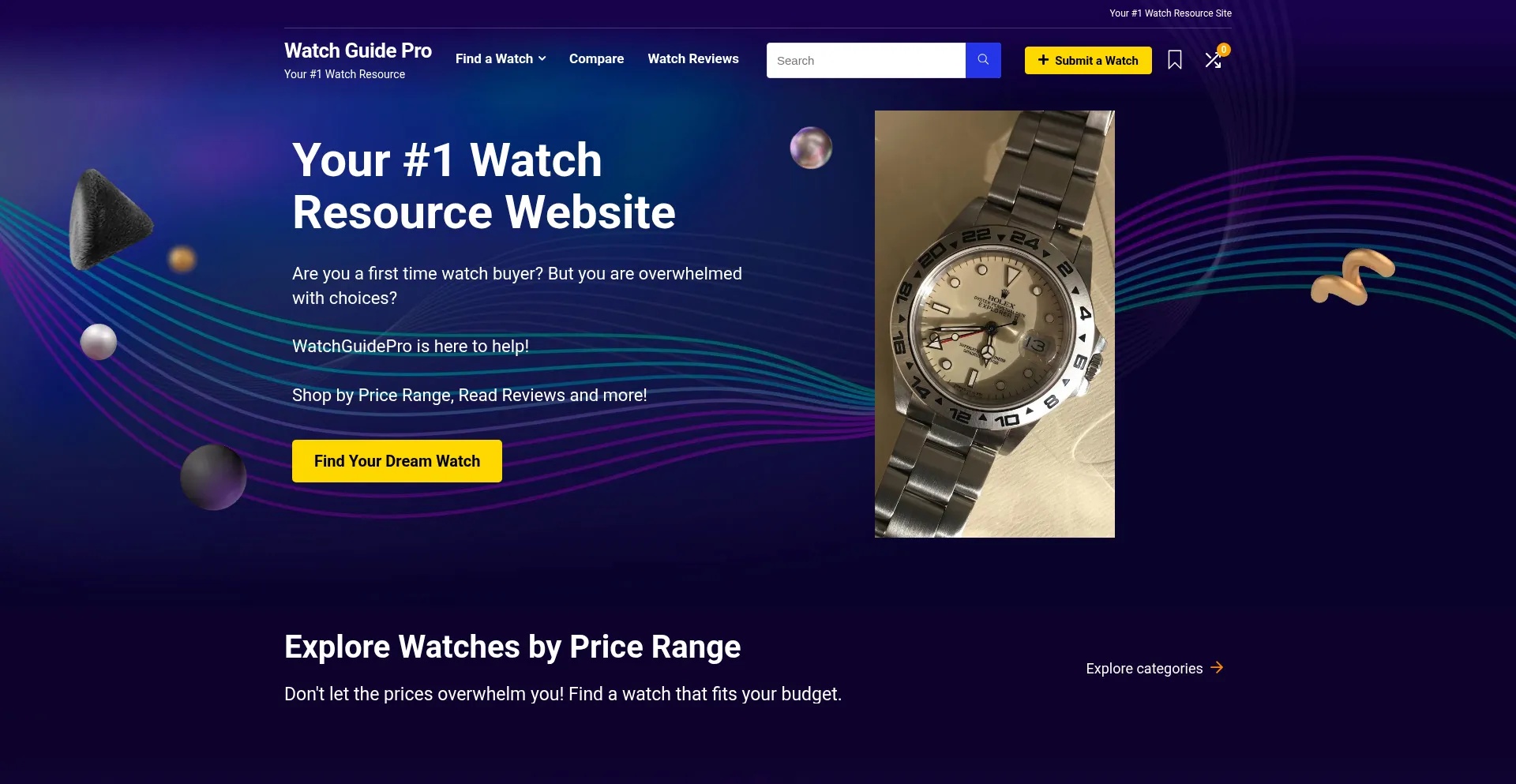
Task: Click the top bar Watch Resource Site text
Action: (1170, 13)
